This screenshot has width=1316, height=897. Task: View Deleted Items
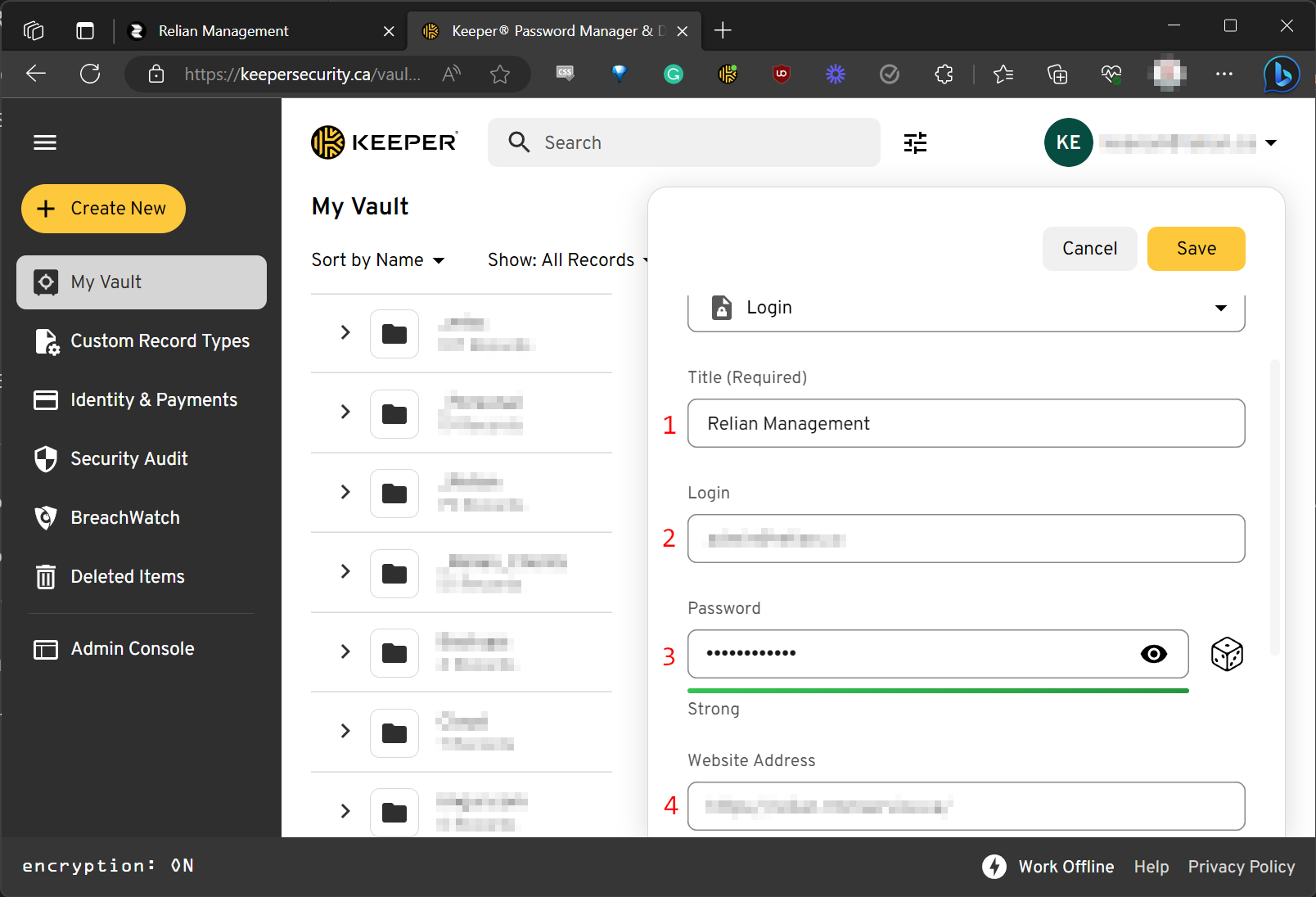point(109,577)
